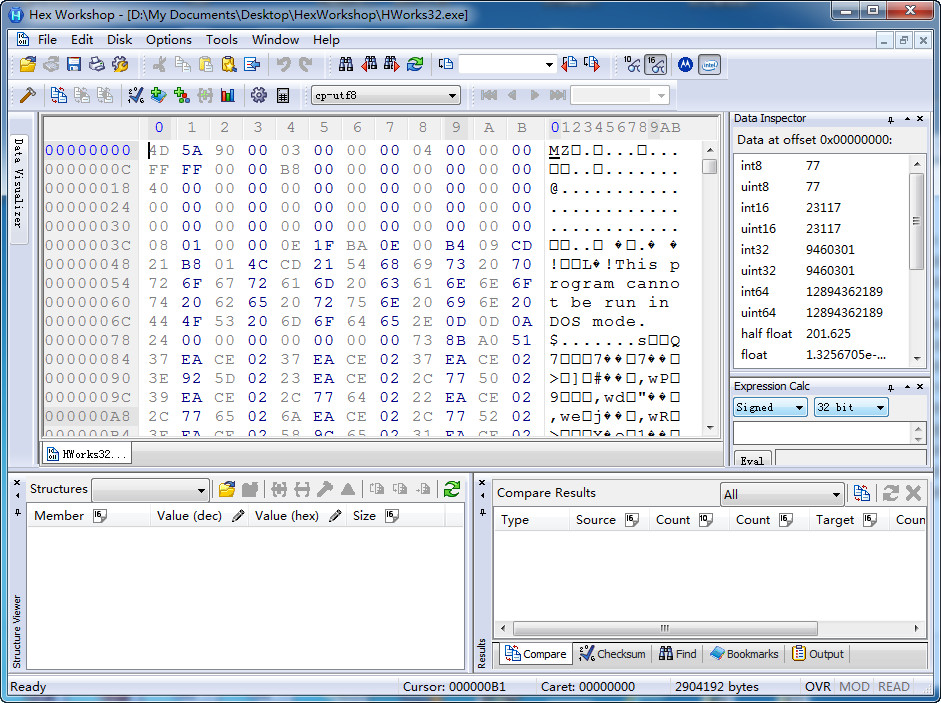
Task: Click the gear settings icon in toolbar
Action: pyautogui.click(x=259, y=95)
